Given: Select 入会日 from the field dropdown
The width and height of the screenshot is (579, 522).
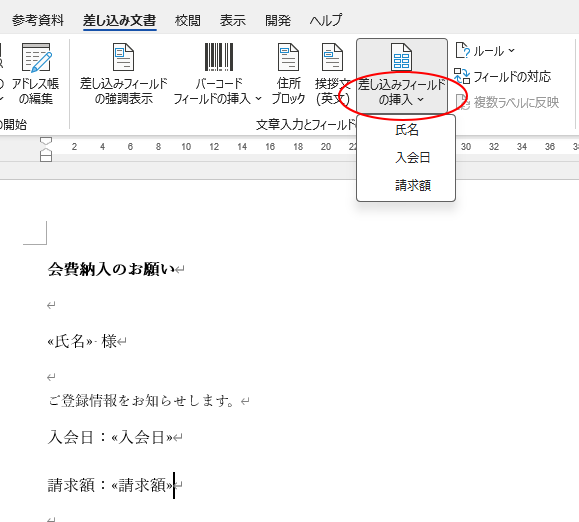Looking at the screenshot, I should (x=406, y=158).
